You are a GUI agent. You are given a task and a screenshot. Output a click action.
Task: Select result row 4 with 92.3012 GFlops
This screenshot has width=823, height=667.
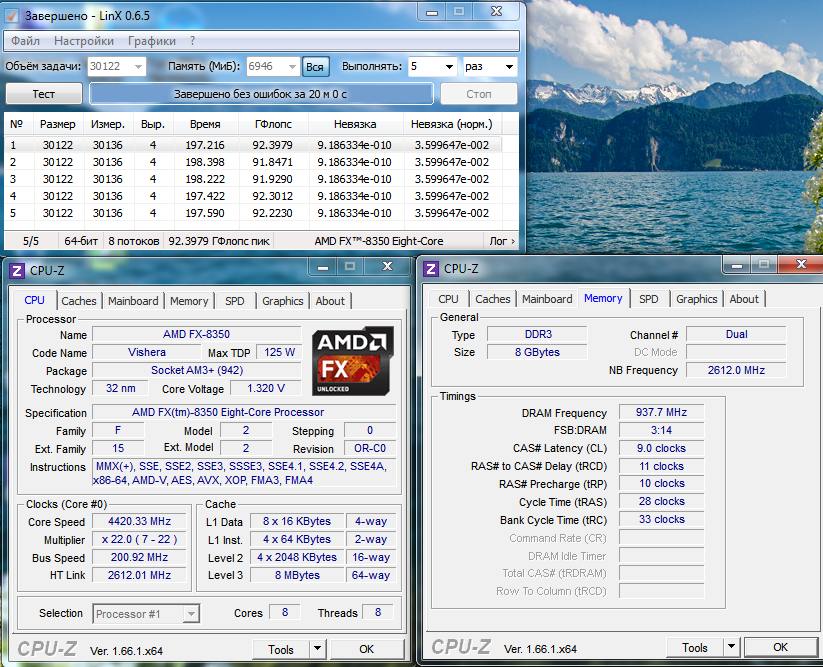point(253,196)
